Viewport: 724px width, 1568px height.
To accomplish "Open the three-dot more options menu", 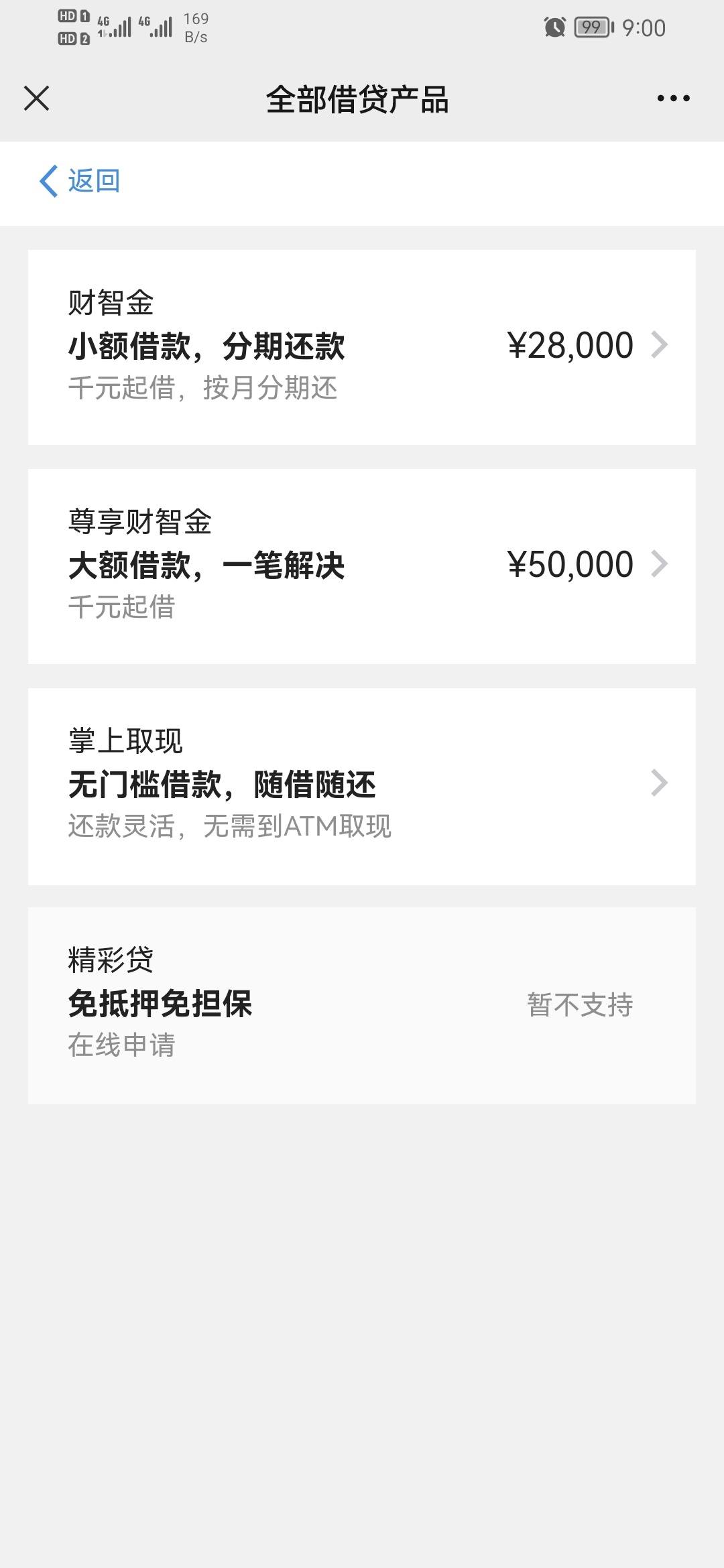I will pos(673,98).
